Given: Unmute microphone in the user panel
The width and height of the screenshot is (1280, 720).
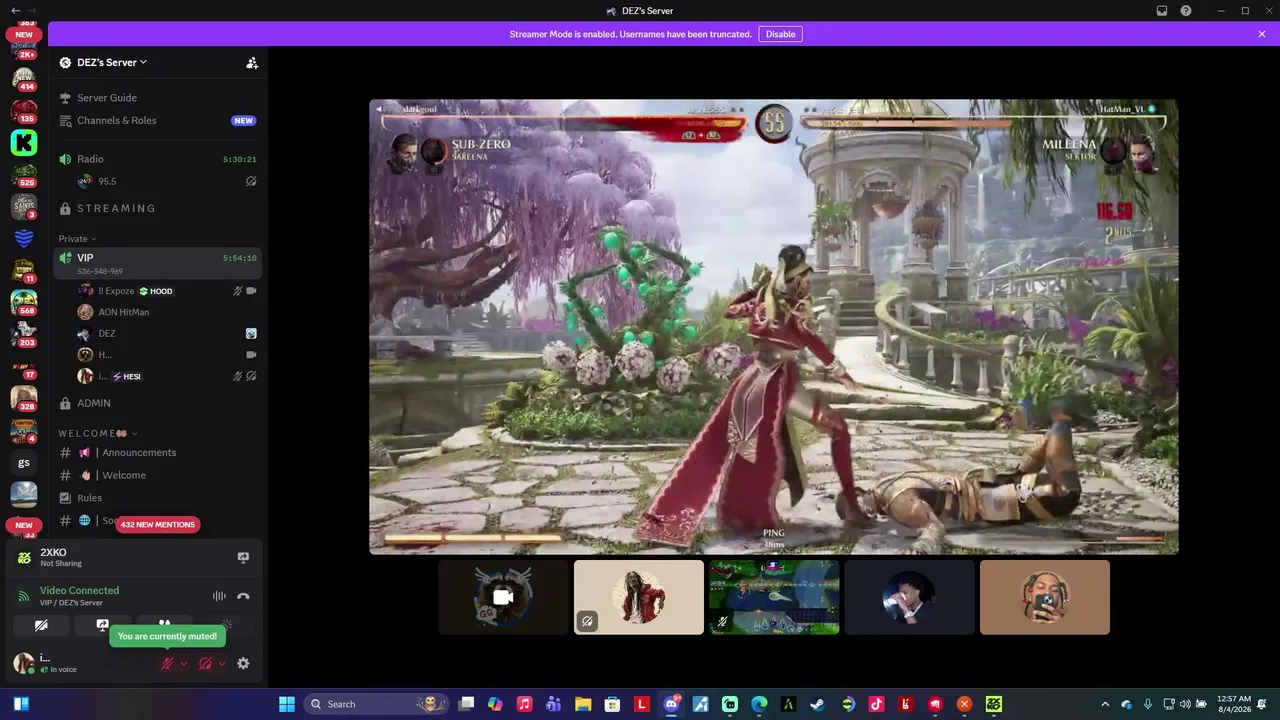Looking at the screenshot, I should tap(167, 663).
